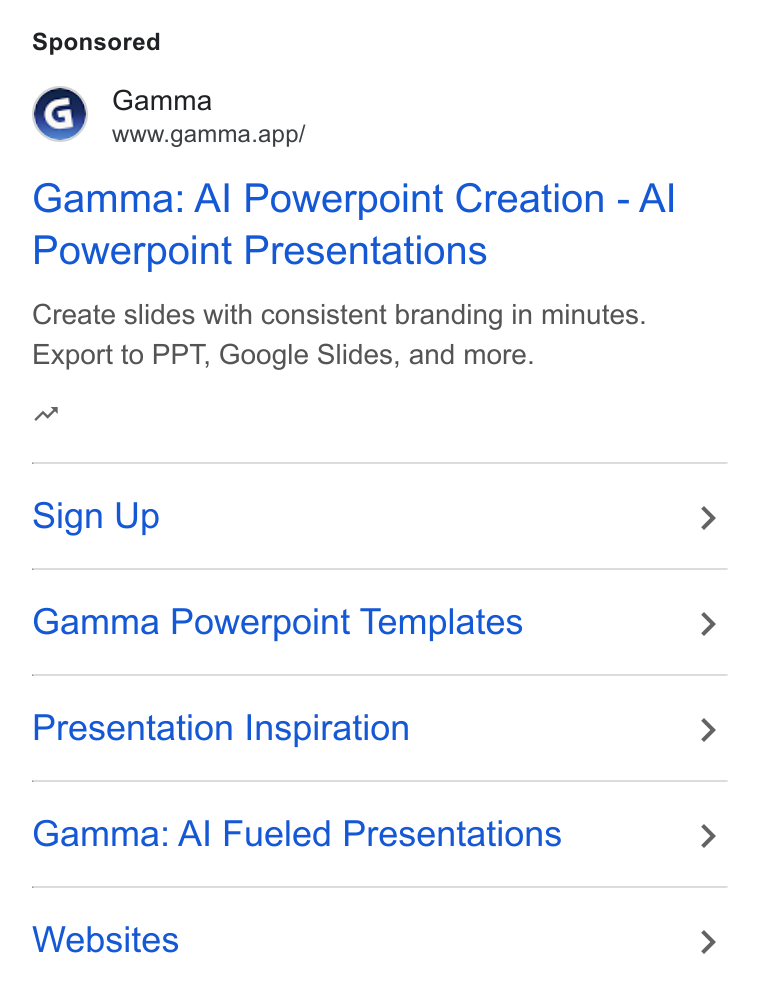Open the Sign Up sitelink
The width and height of the screenshot is (760, 992).
[x=96, y=516]
